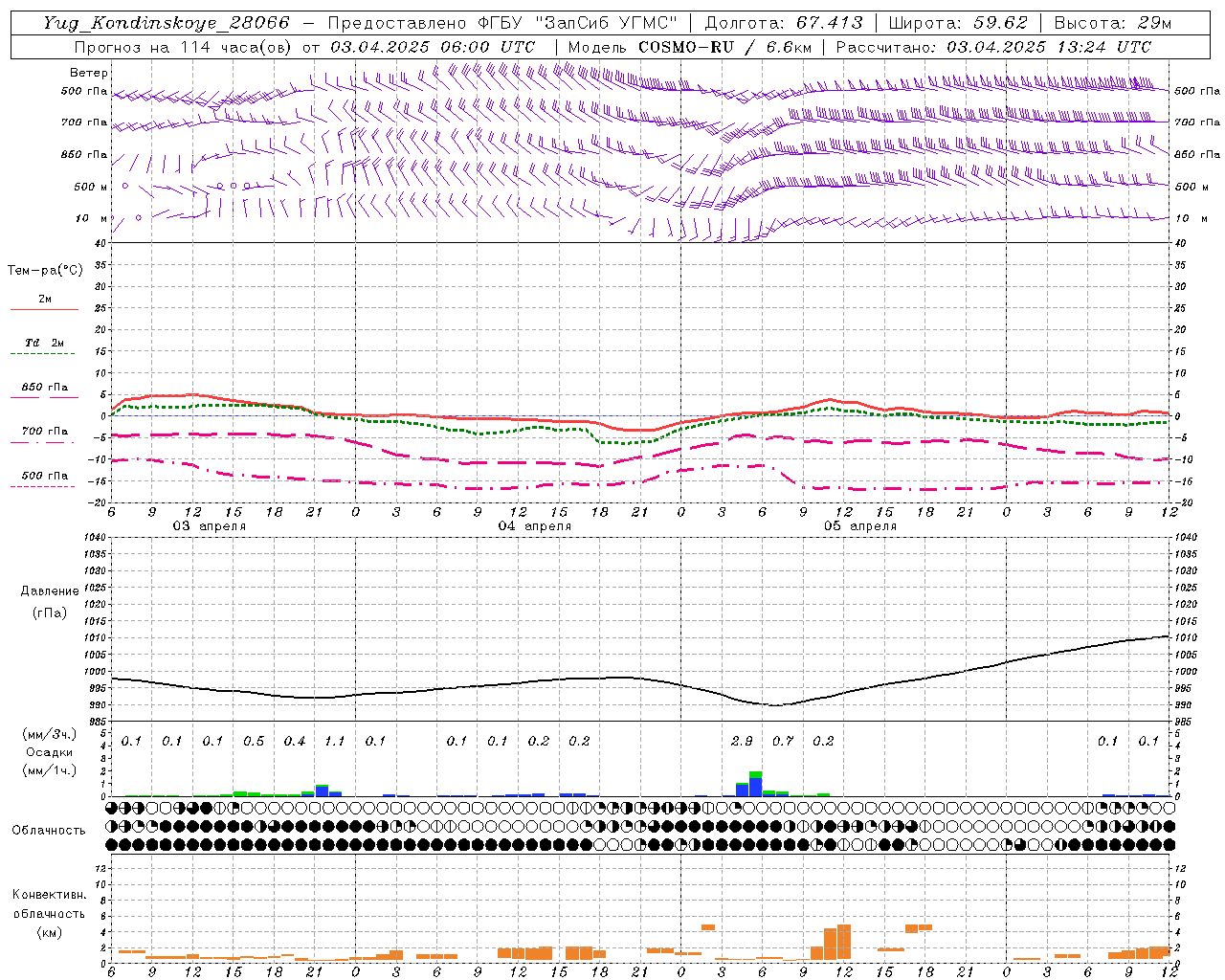Viewport: 1225px width, 980px height.
Task: Click the (км) unit label for convective cloud
Action: (49, 932)
